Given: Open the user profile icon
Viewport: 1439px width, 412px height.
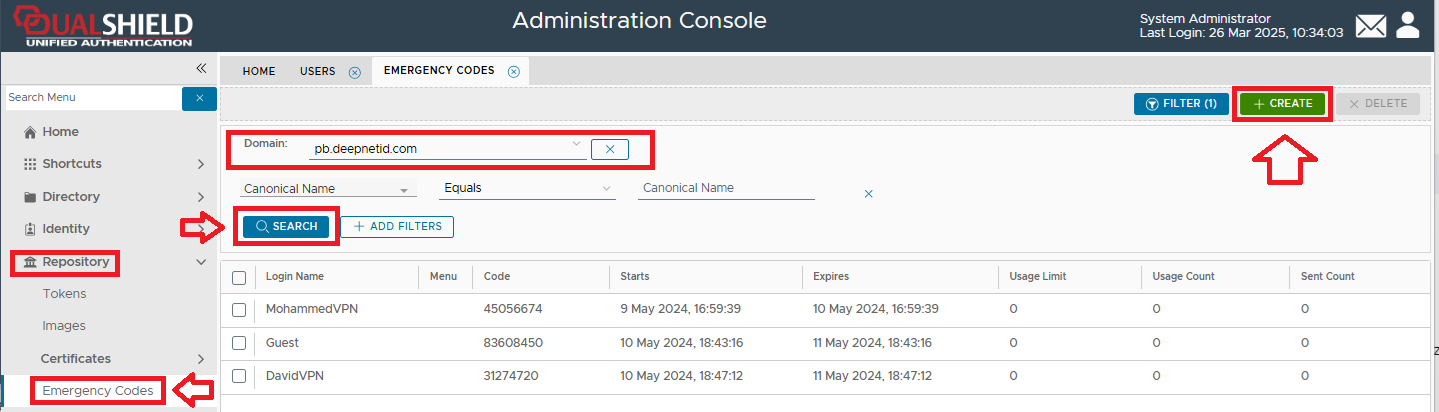Looking at the screenshot, I should click(x=1408, y=26).
